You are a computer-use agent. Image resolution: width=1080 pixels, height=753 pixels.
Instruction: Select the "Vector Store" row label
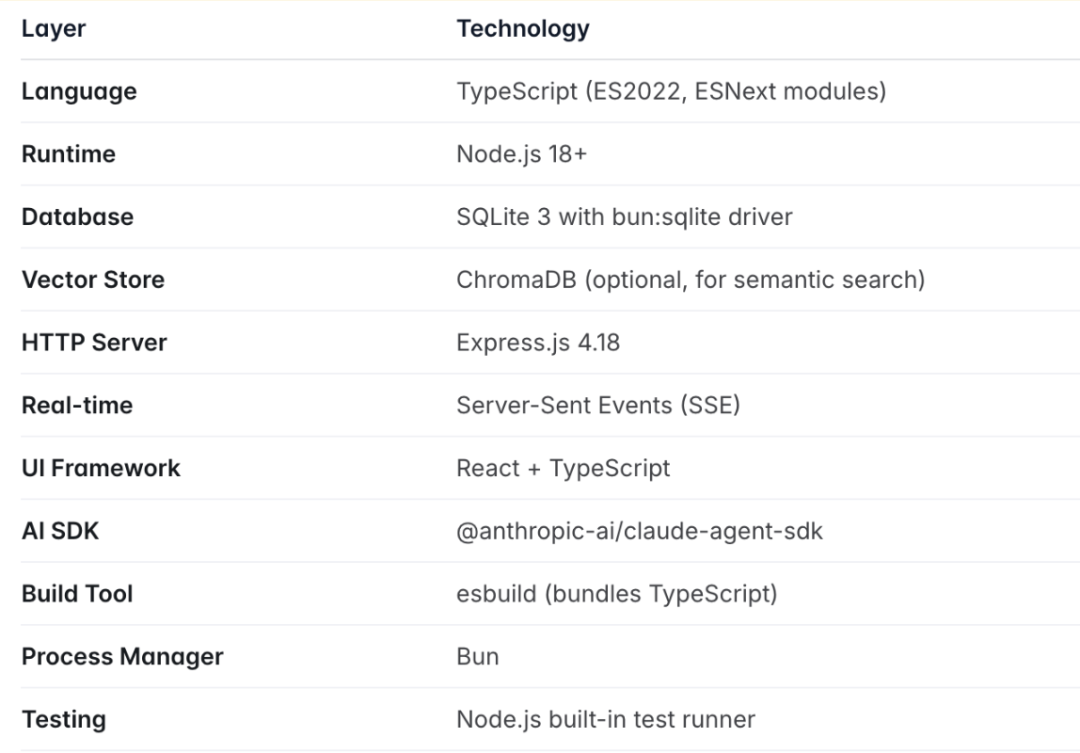coord(93,280)
